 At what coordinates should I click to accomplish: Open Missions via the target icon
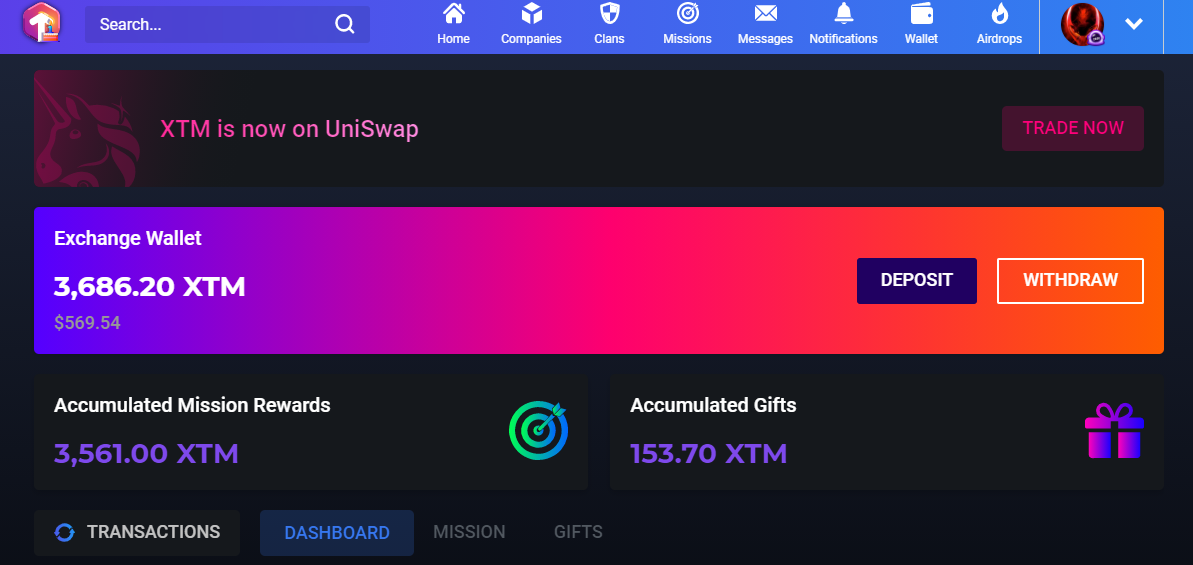coord(688,14)
